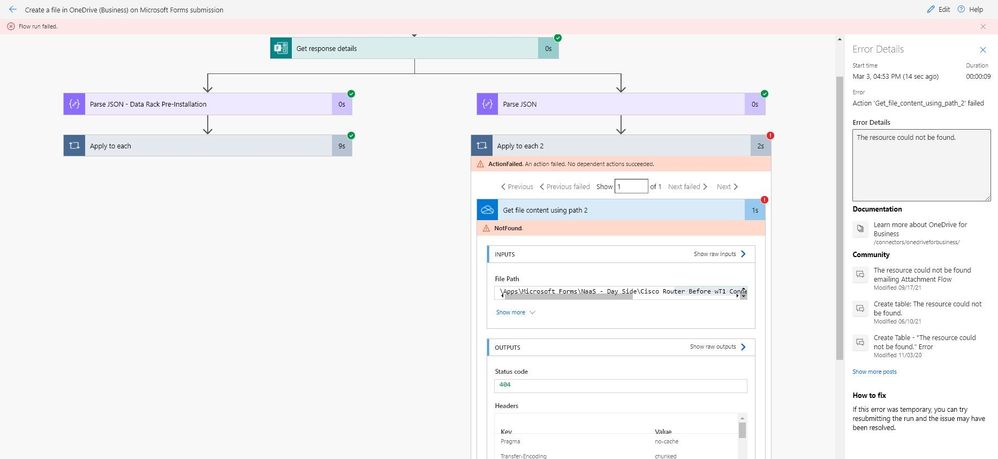Image resolution: width=998 pixels, height=459 pixels.
Task: Click the OneDrive cloud icon on Get file content
Action: (488, 210)
